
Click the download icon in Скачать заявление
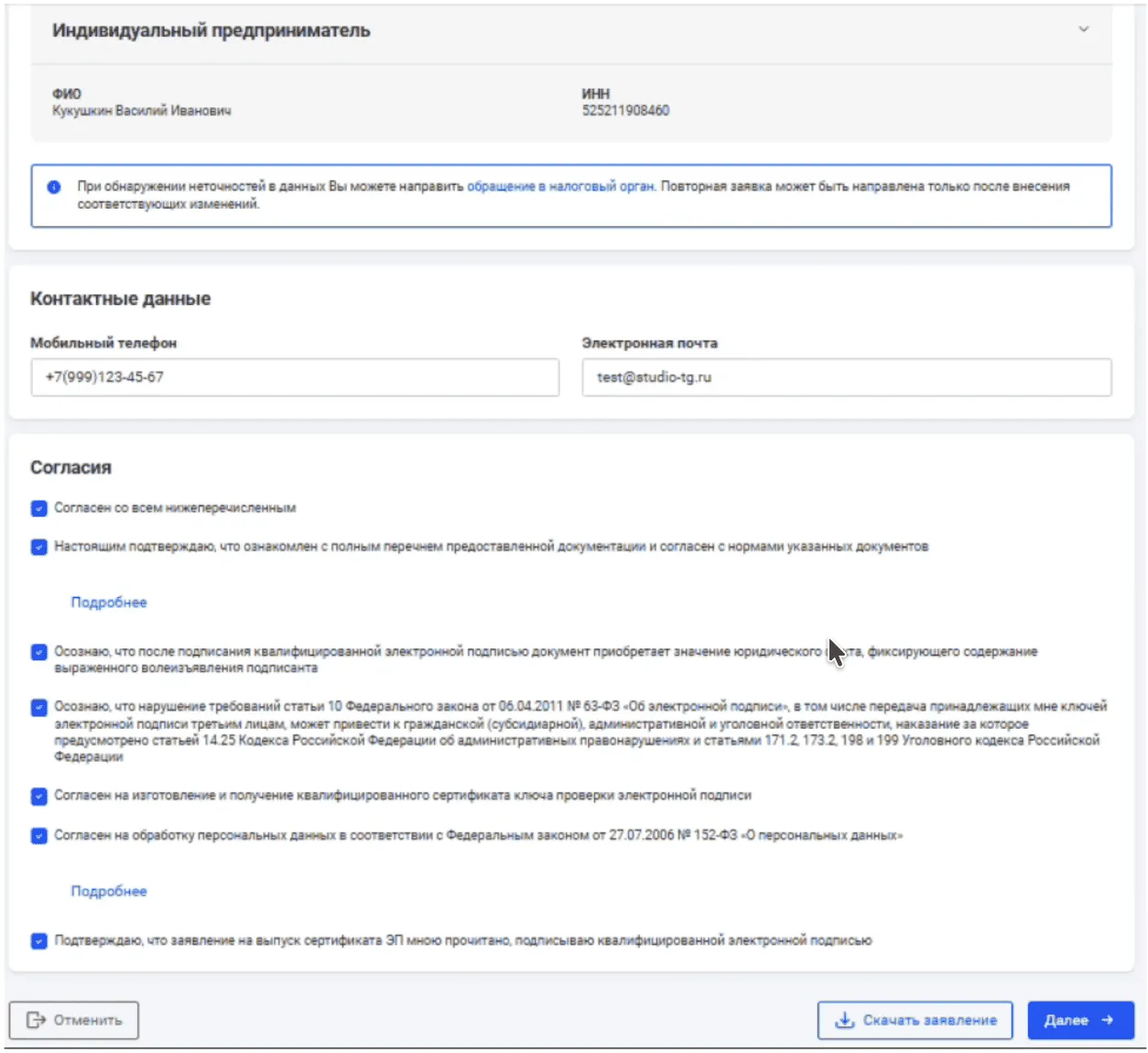tap(845, 1020)
